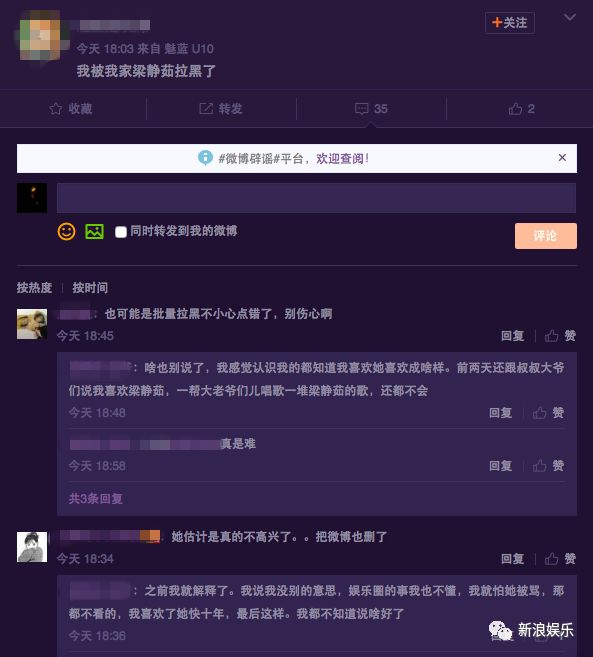Sort comments by 按热度
The height and width of the screenshot is (657, 593).
[x=34, y=287]
